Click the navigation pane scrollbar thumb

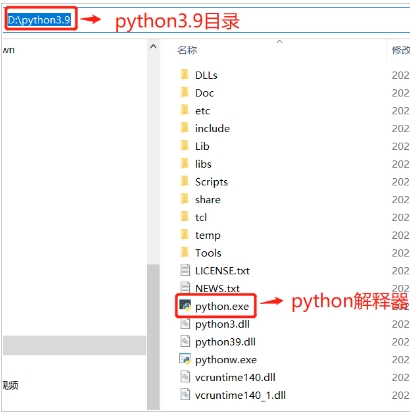pos(153,337)
